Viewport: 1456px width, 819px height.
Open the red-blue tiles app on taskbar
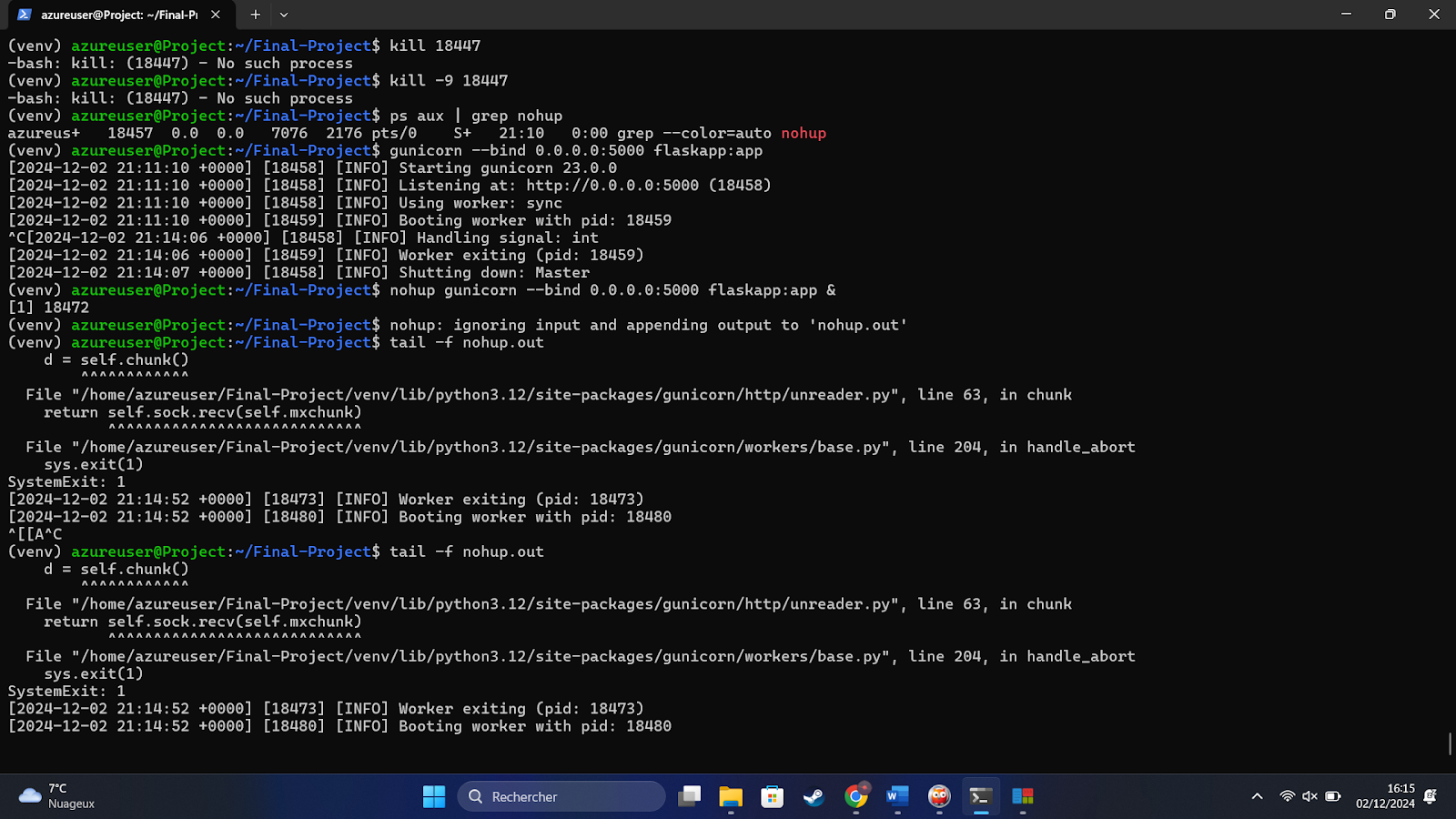click(x=1023, y=796)
